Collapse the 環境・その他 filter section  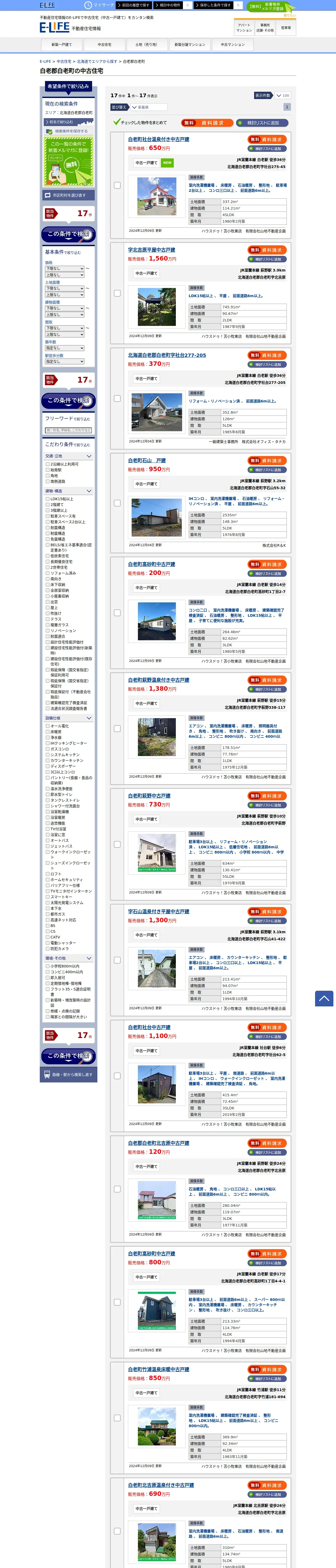(x=68, y=958)
